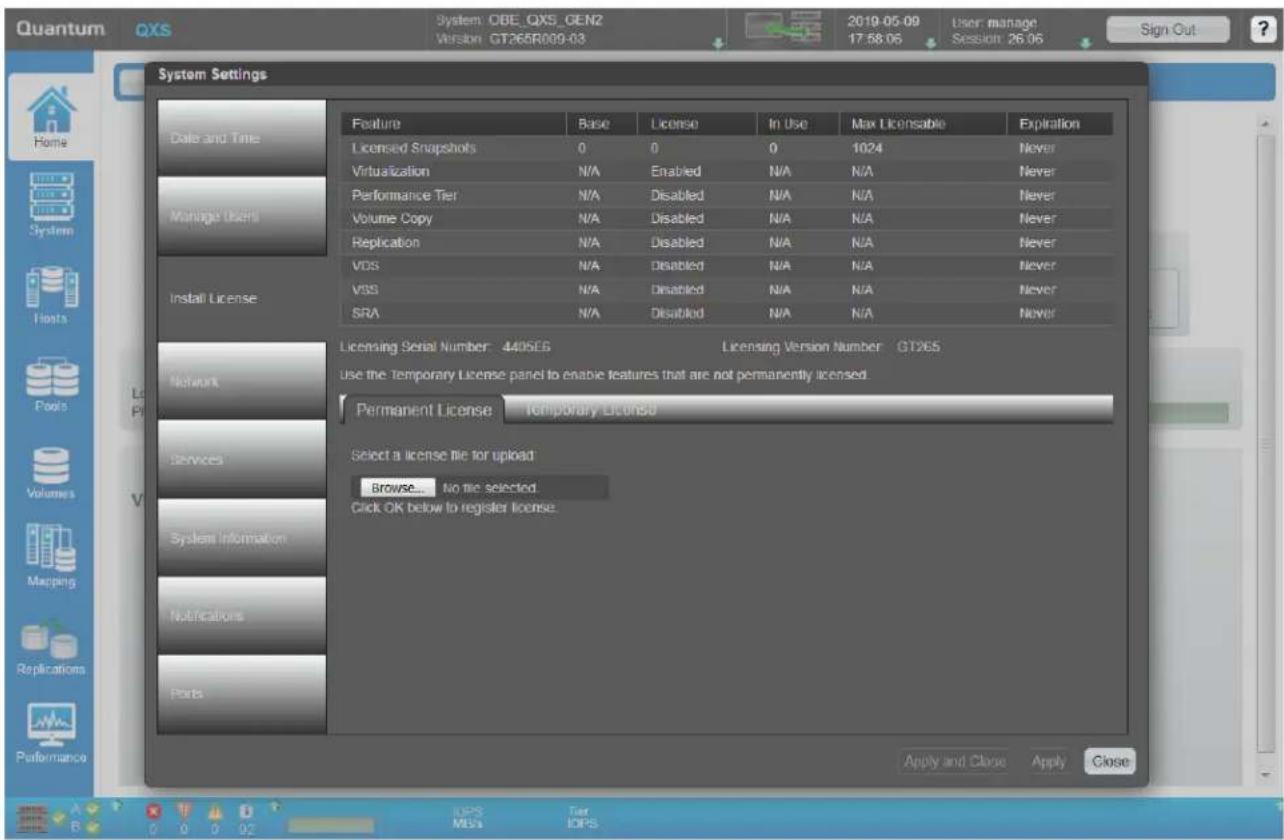Click the footer capacity bar
Image resolution: width=1284 pixels, height=840 pixels.
[x=331, y=824]
